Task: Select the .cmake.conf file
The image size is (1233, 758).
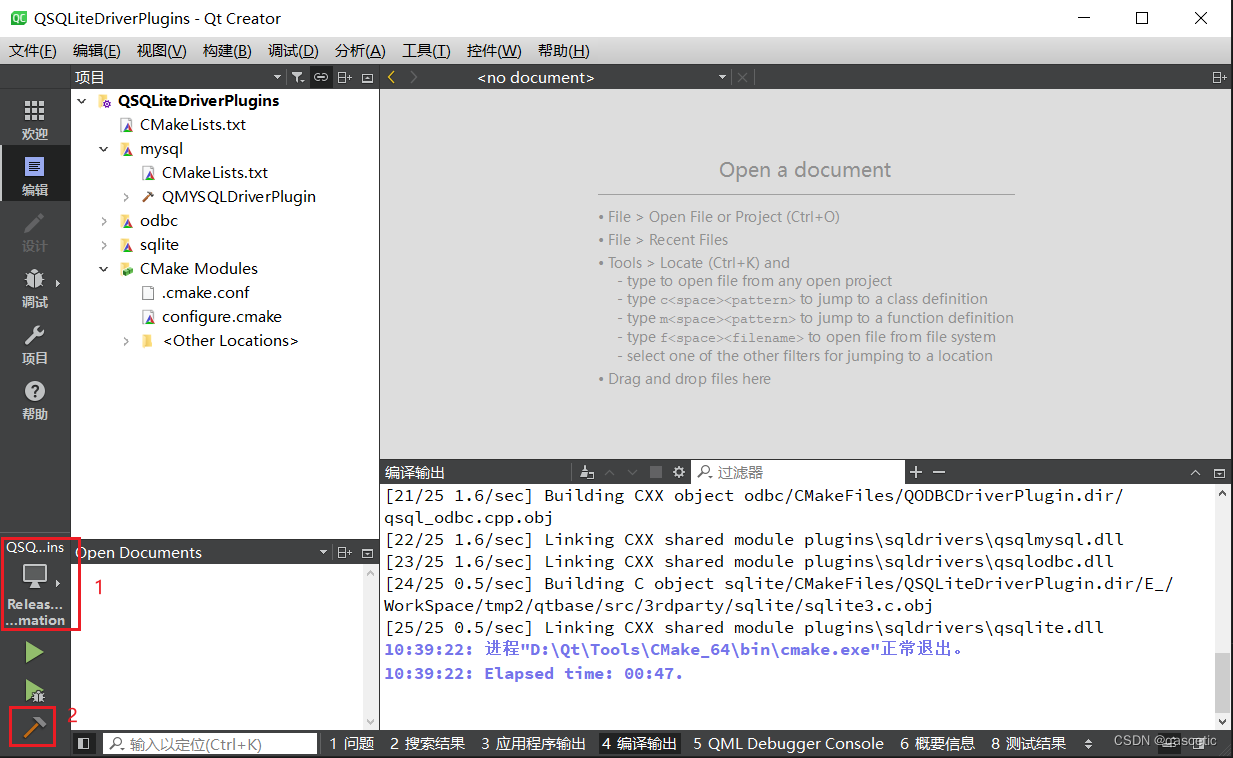Action: coord(205,293)
